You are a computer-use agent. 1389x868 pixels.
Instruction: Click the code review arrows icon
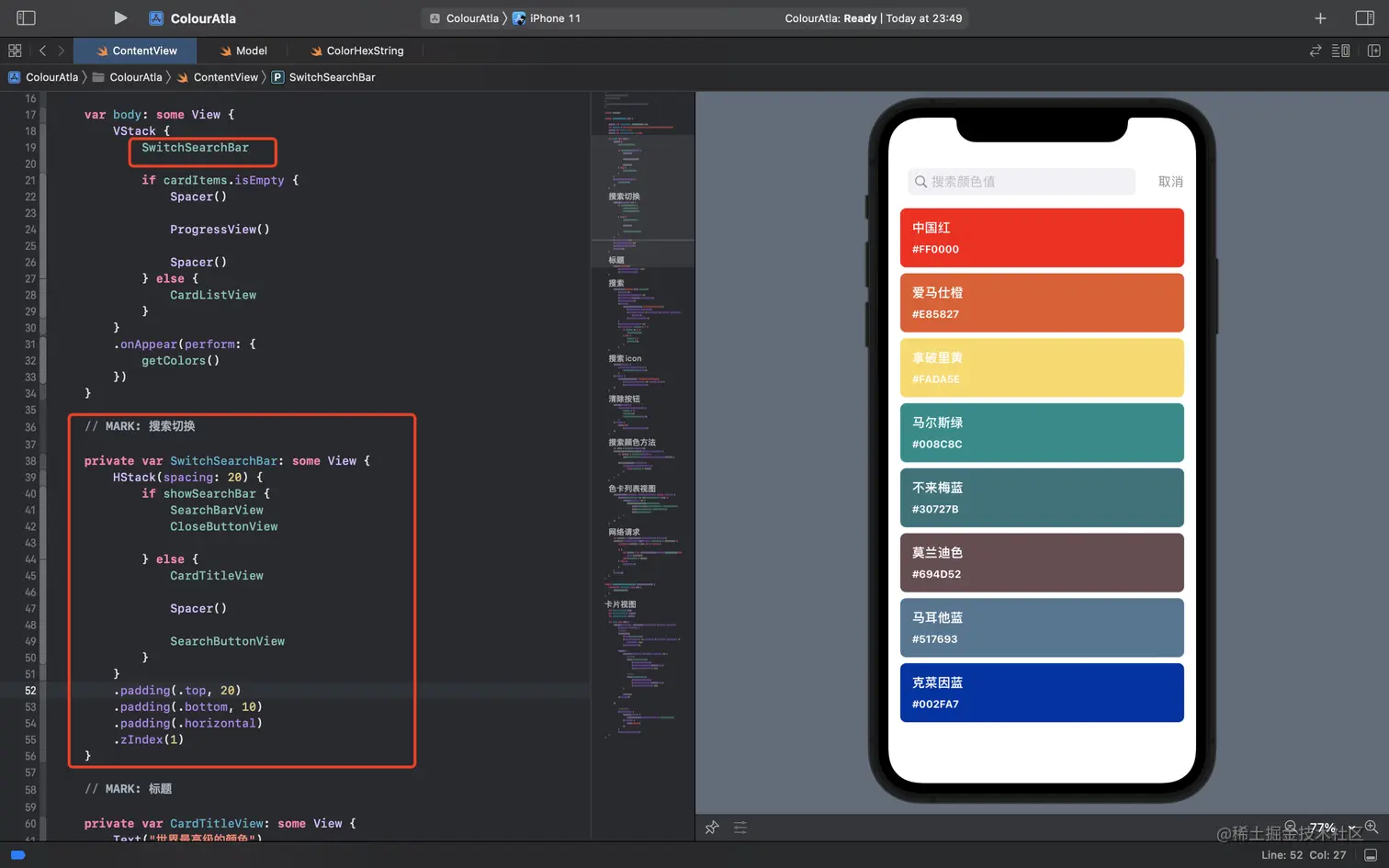[1316, 51]
